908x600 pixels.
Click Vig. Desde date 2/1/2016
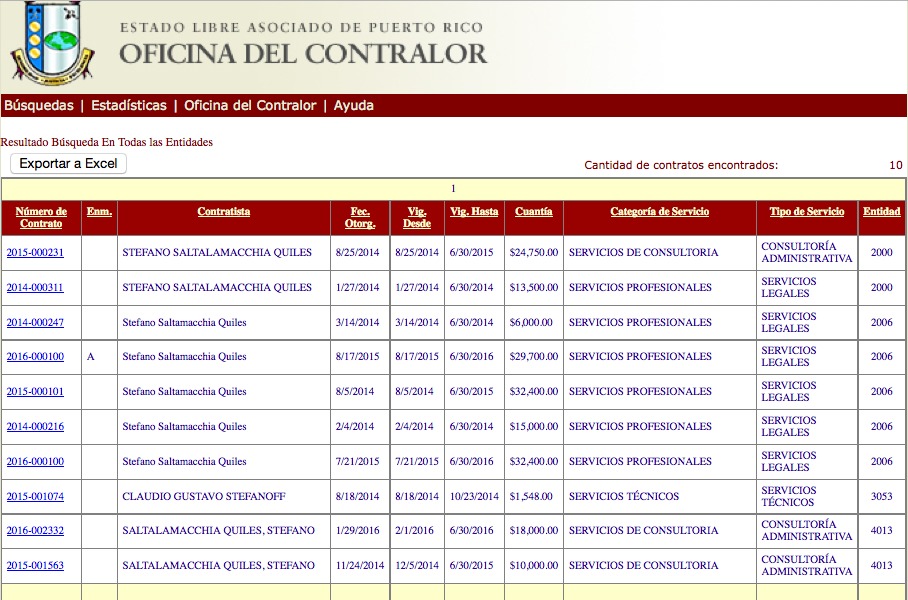414,531
